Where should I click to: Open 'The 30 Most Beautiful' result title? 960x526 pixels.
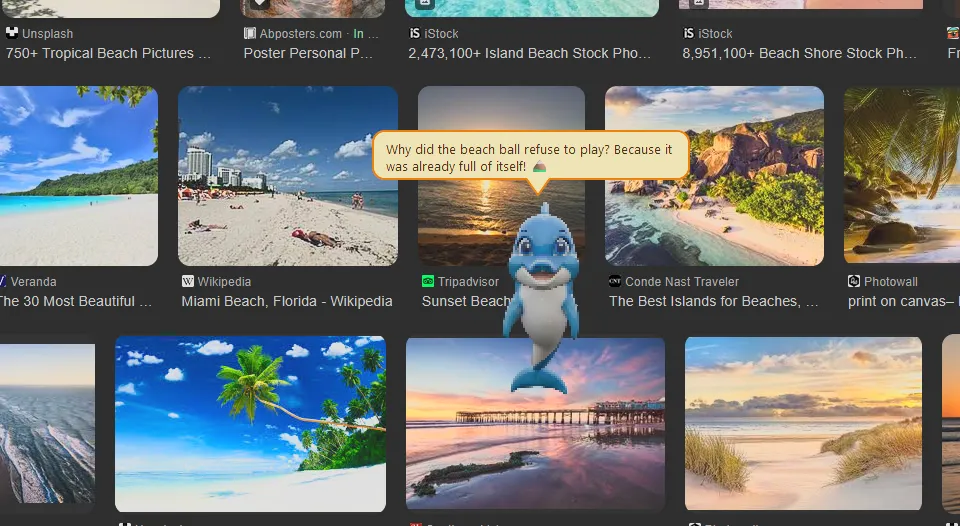[76, 301]
